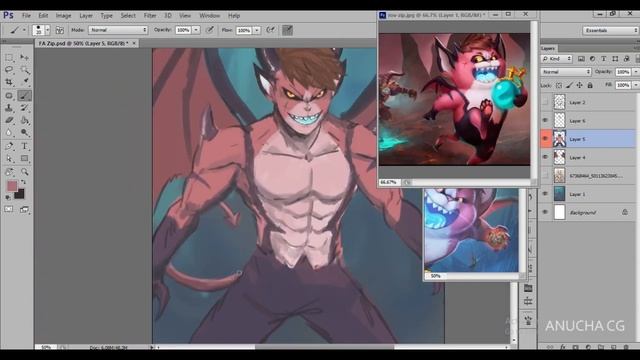Enable pressure for opacity
The height and width of the screenshot is (360, 640).
(x=210, y=30)
